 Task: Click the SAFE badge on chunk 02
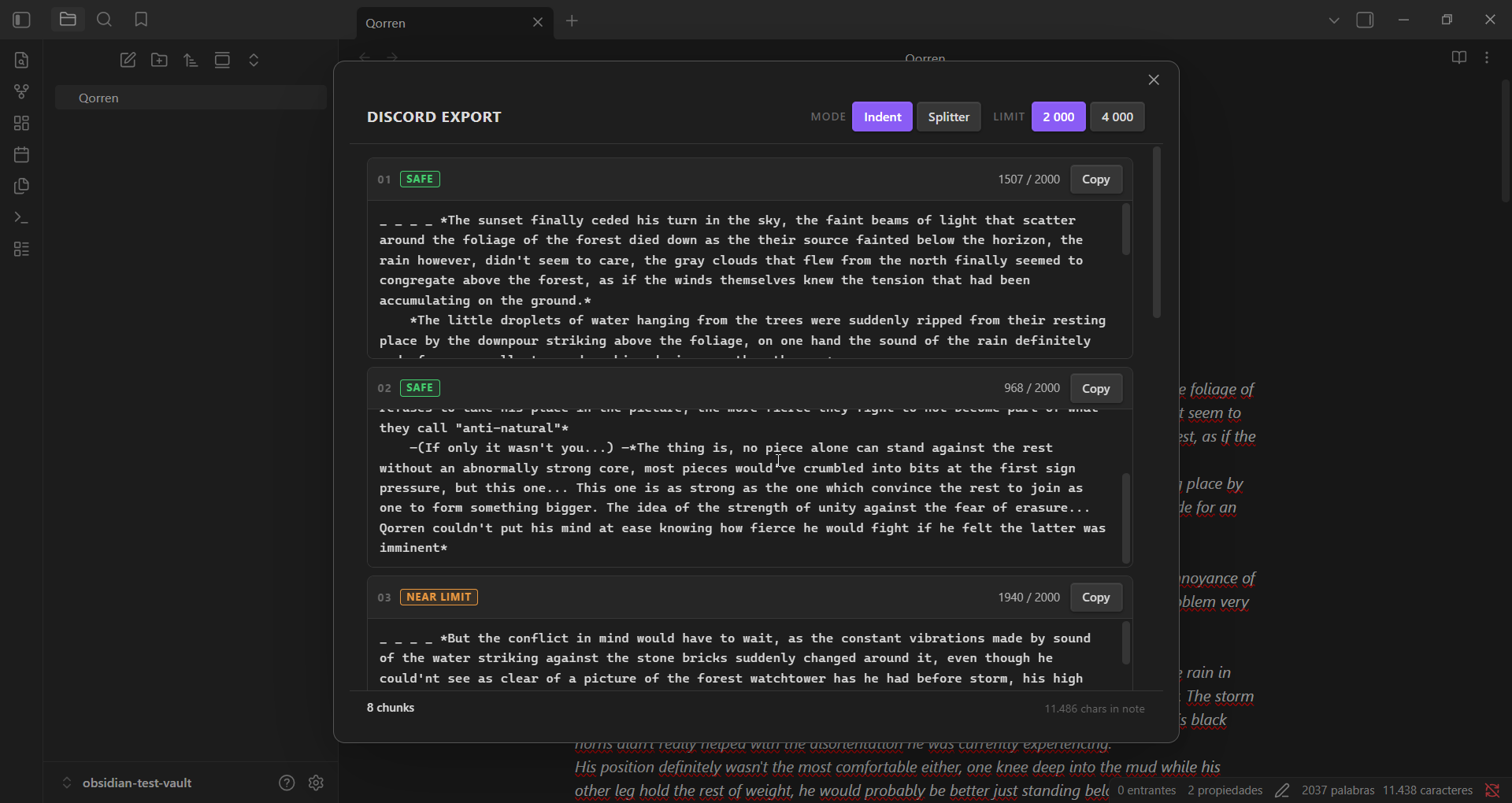click(420, 388)
